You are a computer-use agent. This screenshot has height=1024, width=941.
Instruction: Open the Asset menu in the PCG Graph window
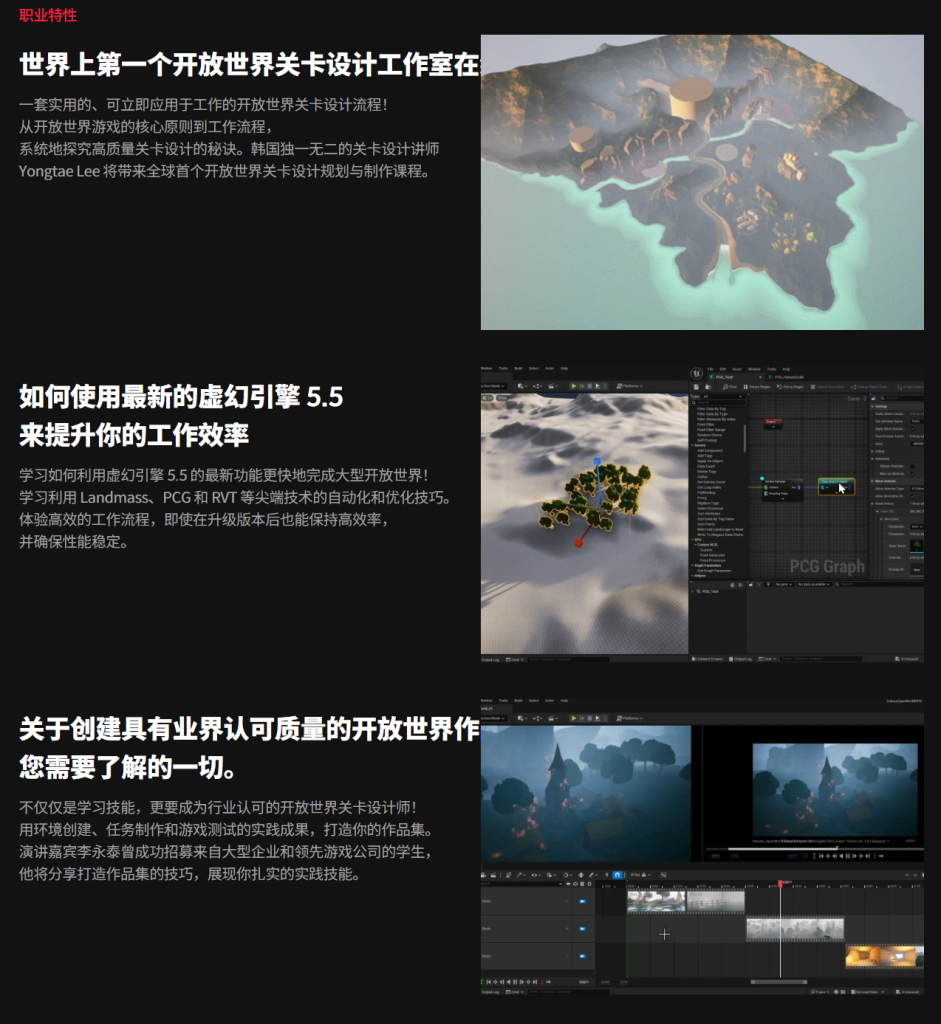click(737, 369)
